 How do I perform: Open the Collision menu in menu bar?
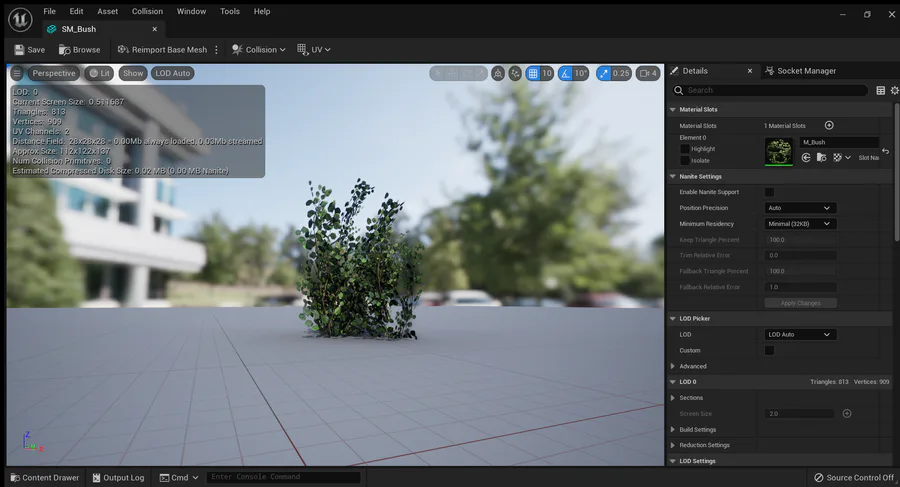pyautogui.click(x=147, y=11)
